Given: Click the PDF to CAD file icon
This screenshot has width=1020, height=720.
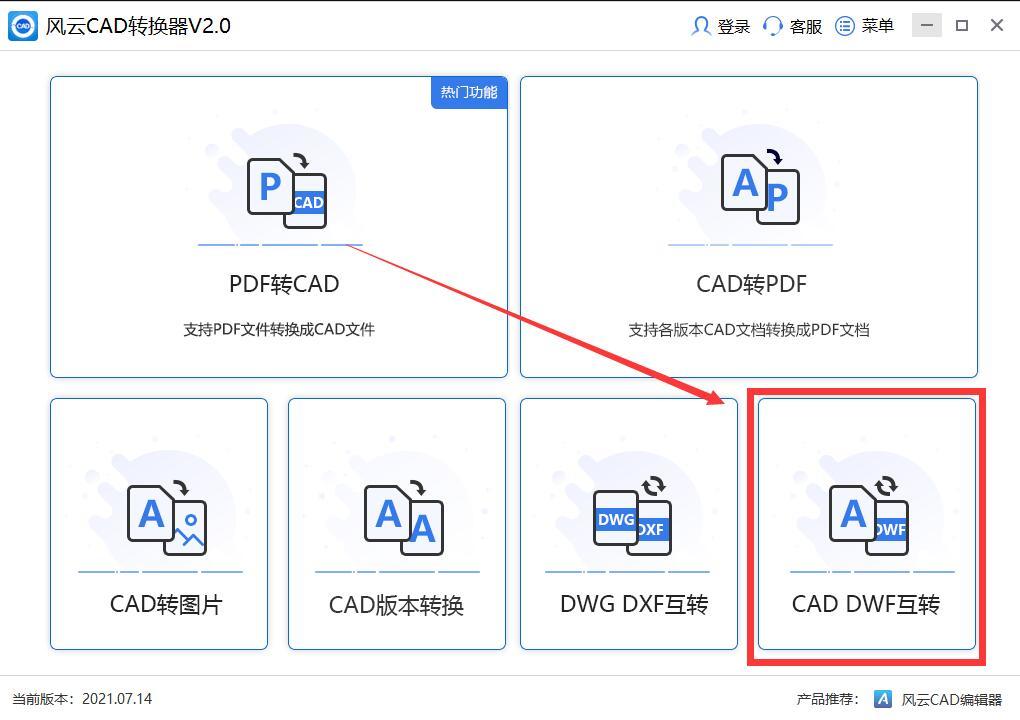Looking at the screenshot, I should (286, 191).
